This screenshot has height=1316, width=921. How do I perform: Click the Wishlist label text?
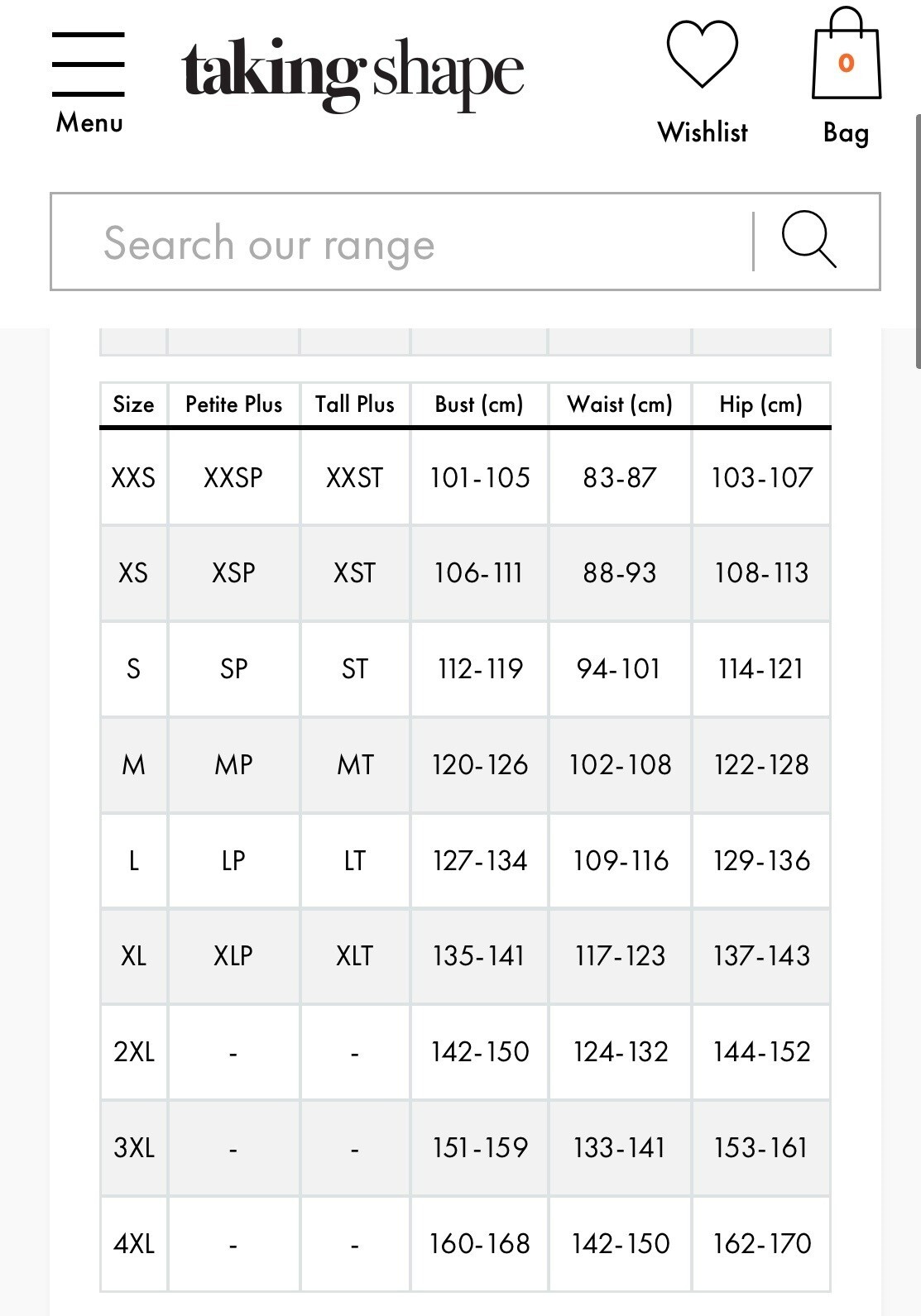(703, 132)
